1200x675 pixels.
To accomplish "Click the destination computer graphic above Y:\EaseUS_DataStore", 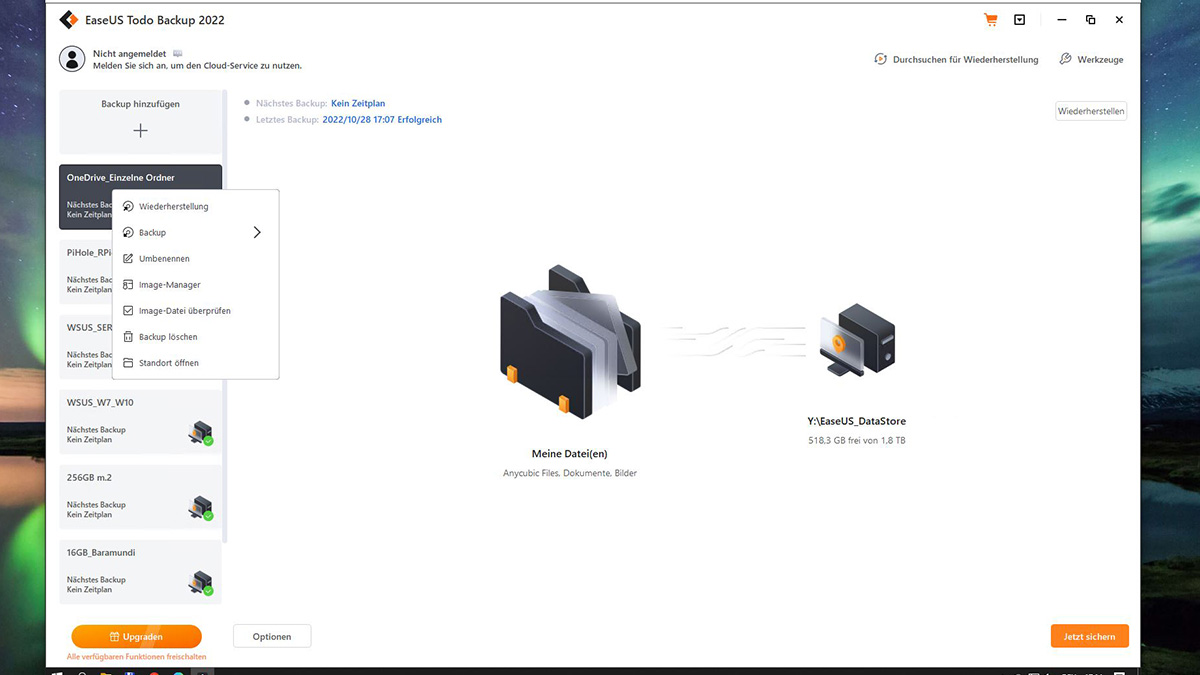I will 858,340.
